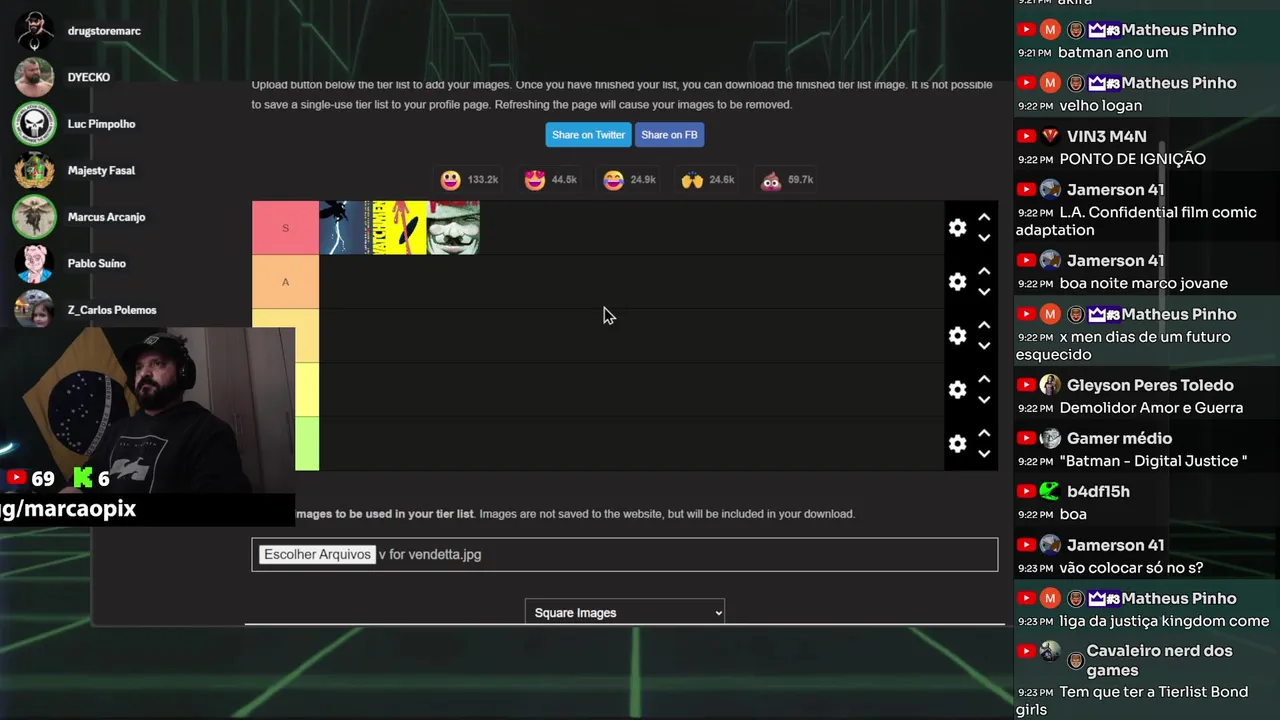The image size is (1280, 720).
Task: Click chat message 'Demolidor Amor e Guerra'
Action: 1150,408
